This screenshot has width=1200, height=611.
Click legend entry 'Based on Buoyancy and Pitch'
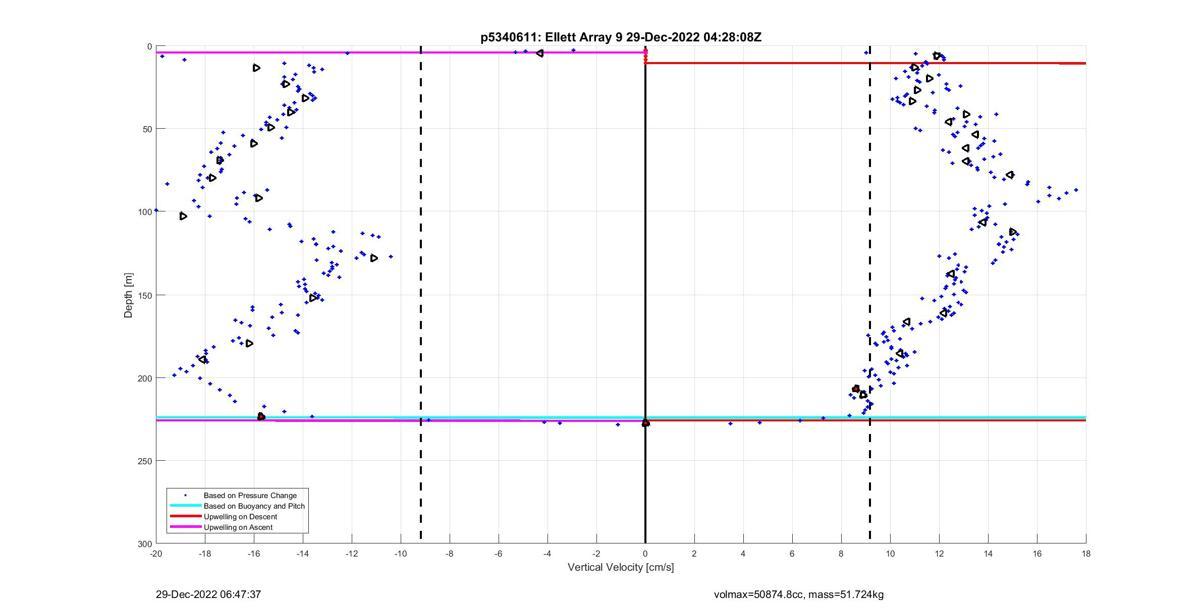click(255, 506)
